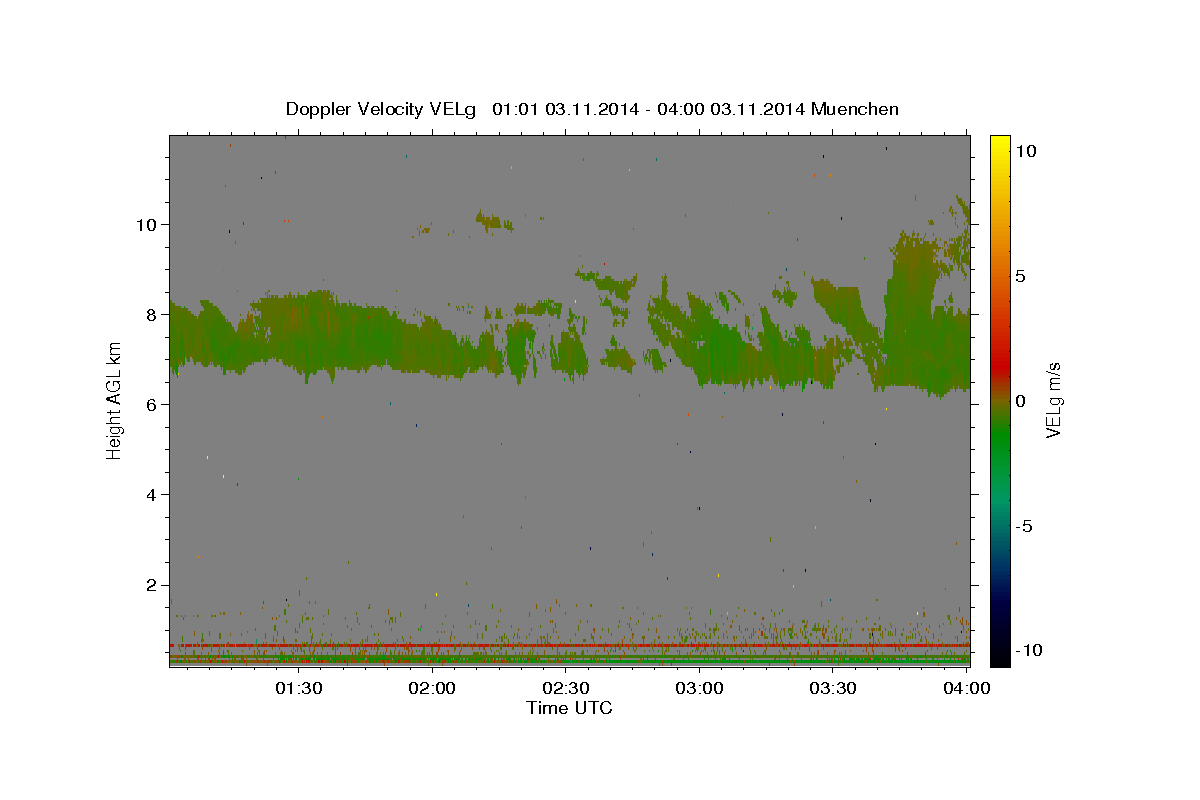Click the 02:00 time tick label
This screenshot has height=800, width=1200.
coord(433,688)
